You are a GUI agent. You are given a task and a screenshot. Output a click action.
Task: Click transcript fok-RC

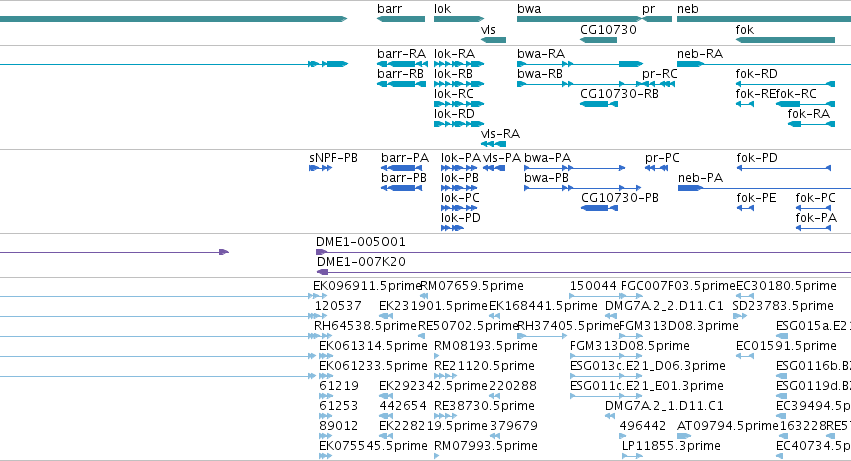(805, 104)
